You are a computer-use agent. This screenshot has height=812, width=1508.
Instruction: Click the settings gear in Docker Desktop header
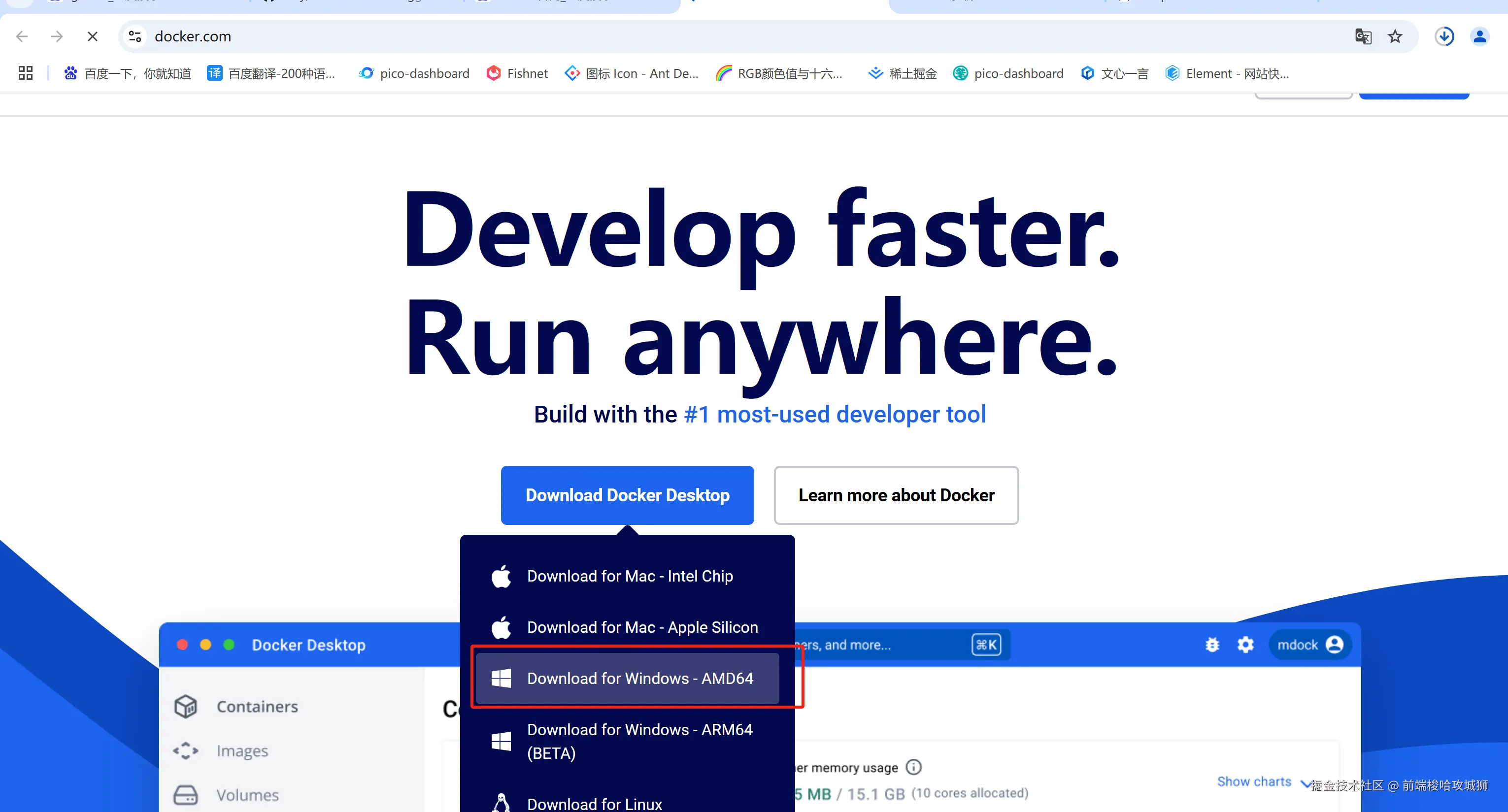pyautogui.click(x=1245, y=645)
